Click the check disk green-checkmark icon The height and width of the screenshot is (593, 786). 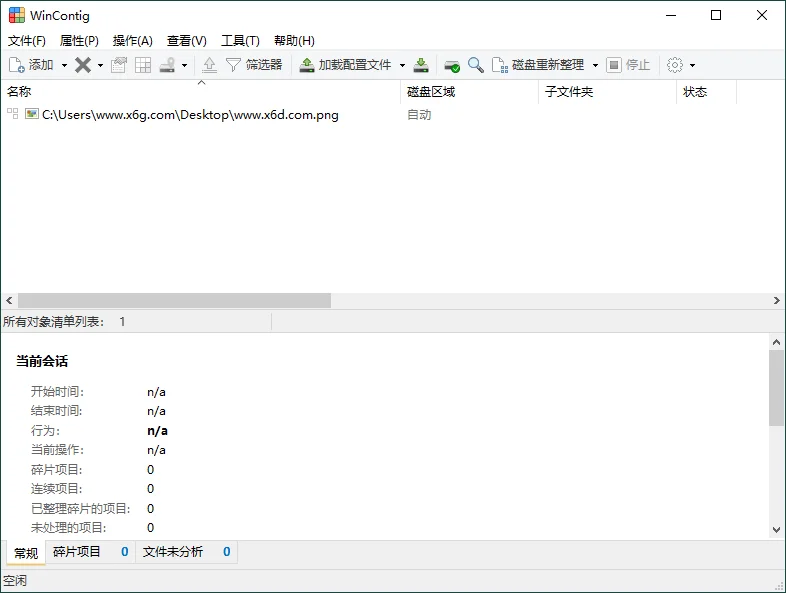[452, 66]
